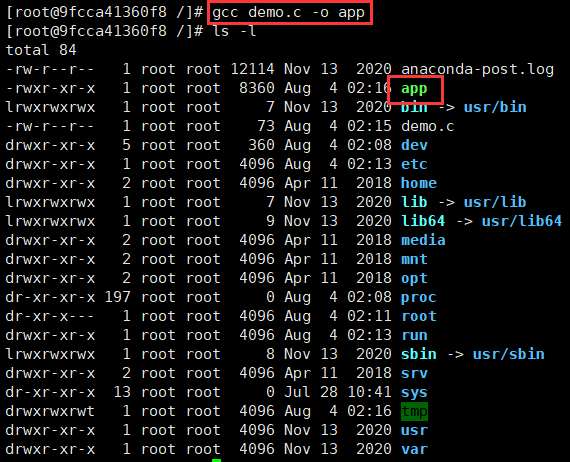
Task: Click the 'opt' directory name
Action: point(414,278)
